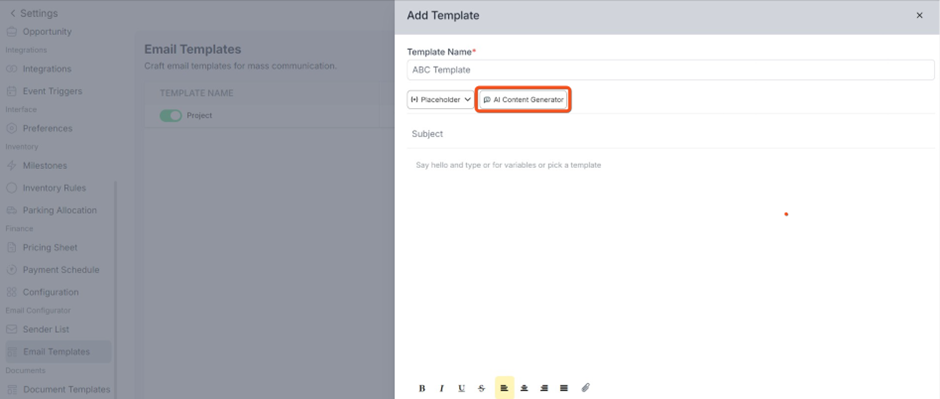Open the AI Content Generator
Screen dimensions: 940x399
coord(523,99)
